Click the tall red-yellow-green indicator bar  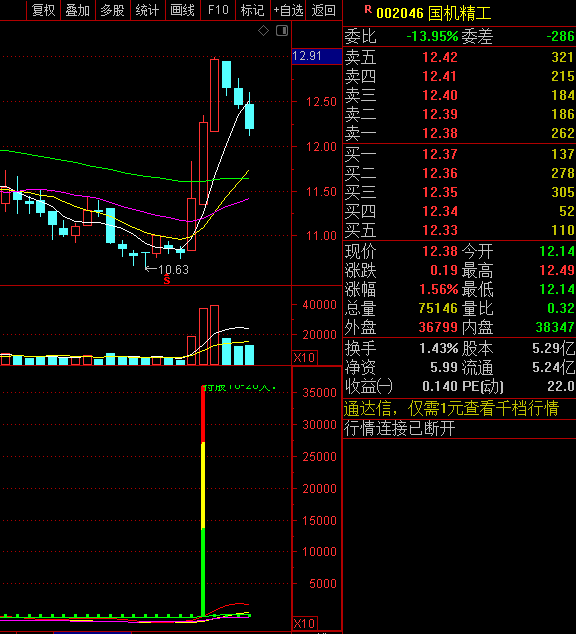click(x=203, y=501)
